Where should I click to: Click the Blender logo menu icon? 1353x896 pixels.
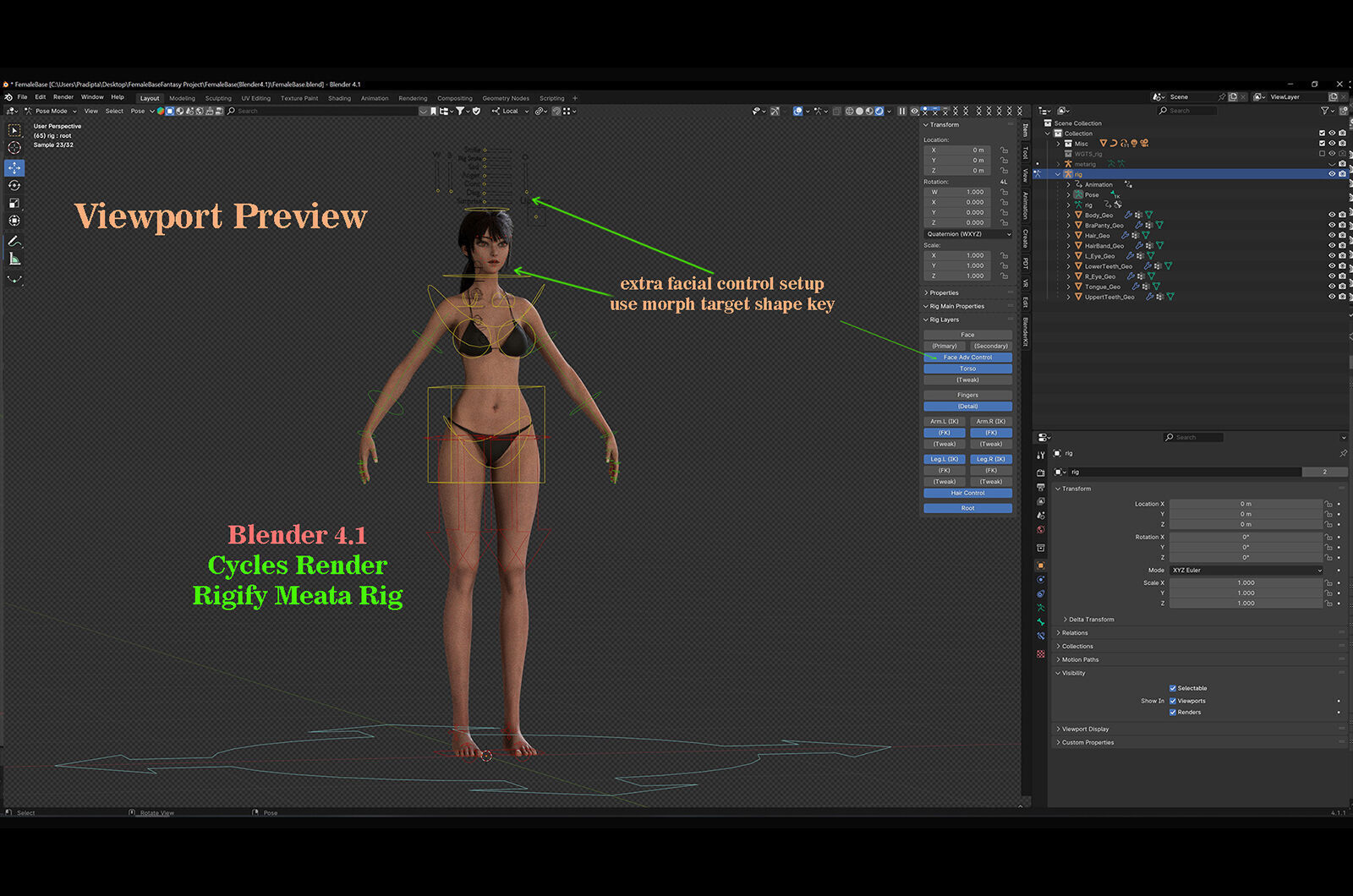tap(8, 97)
